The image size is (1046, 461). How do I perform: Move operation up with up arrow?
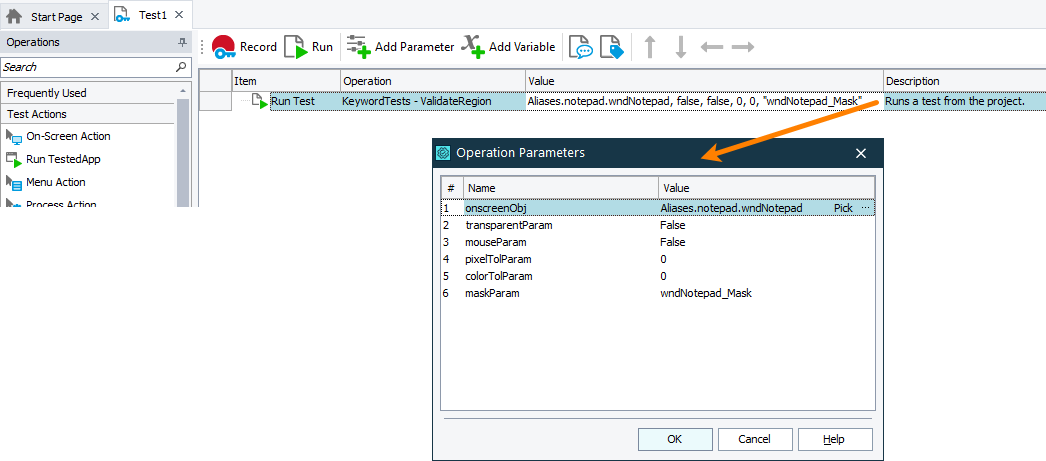[x=650, y=47]
